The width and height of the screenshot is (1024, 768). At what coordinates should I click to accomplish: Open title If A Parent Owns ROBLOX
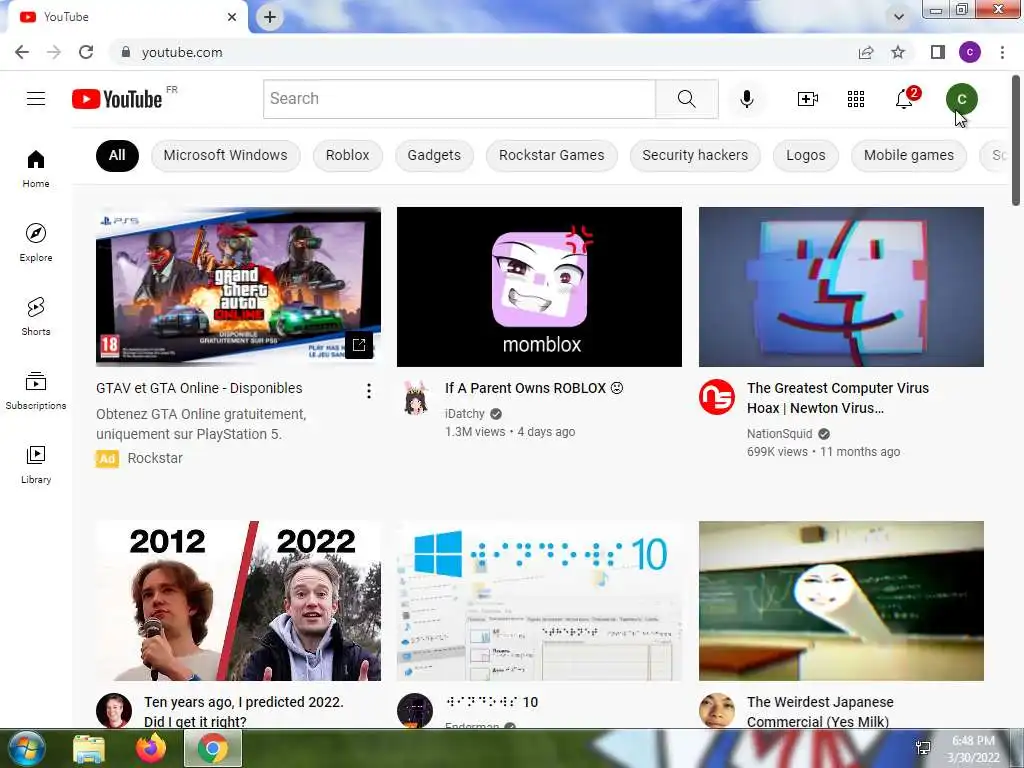534,388
